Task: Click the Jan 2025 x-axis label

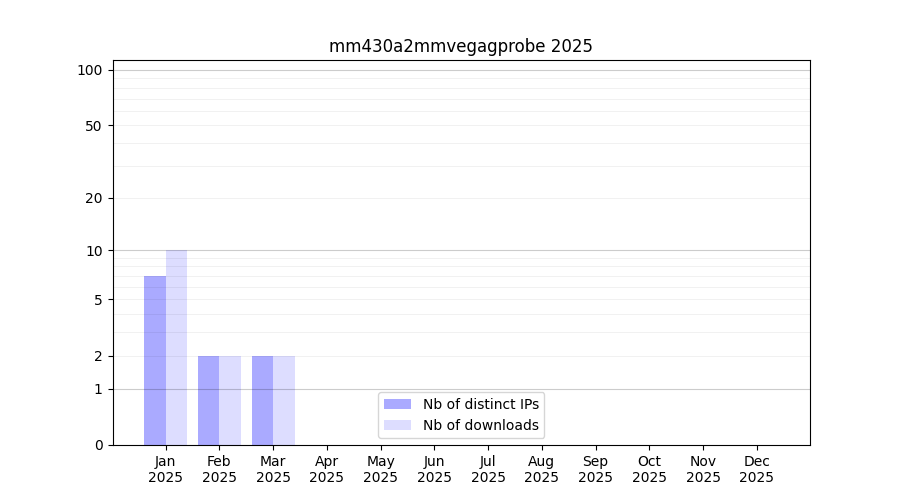Action: coord(166,469)
